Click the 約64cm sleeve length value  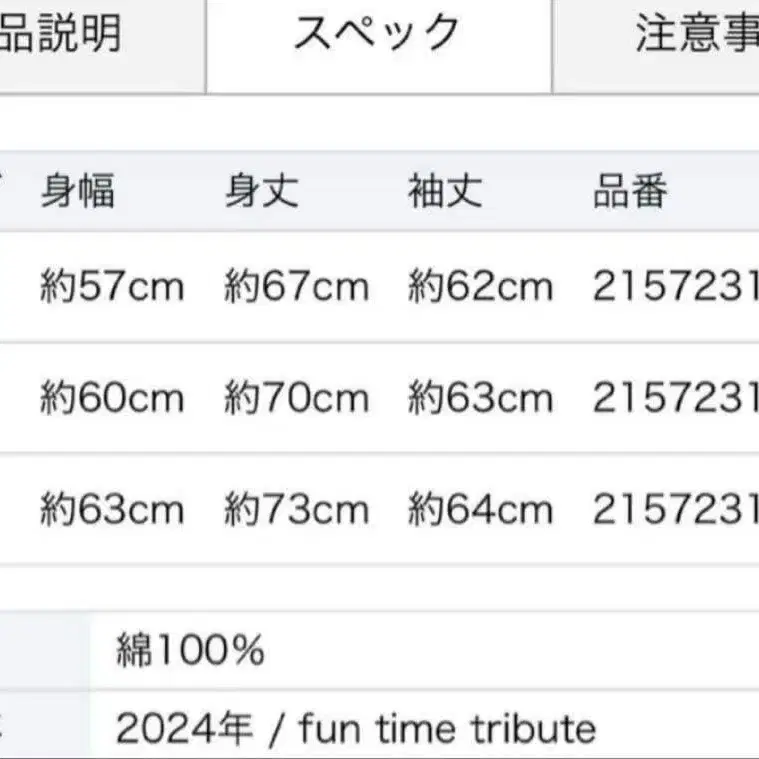pyautogui.click(x=480, y=510)
